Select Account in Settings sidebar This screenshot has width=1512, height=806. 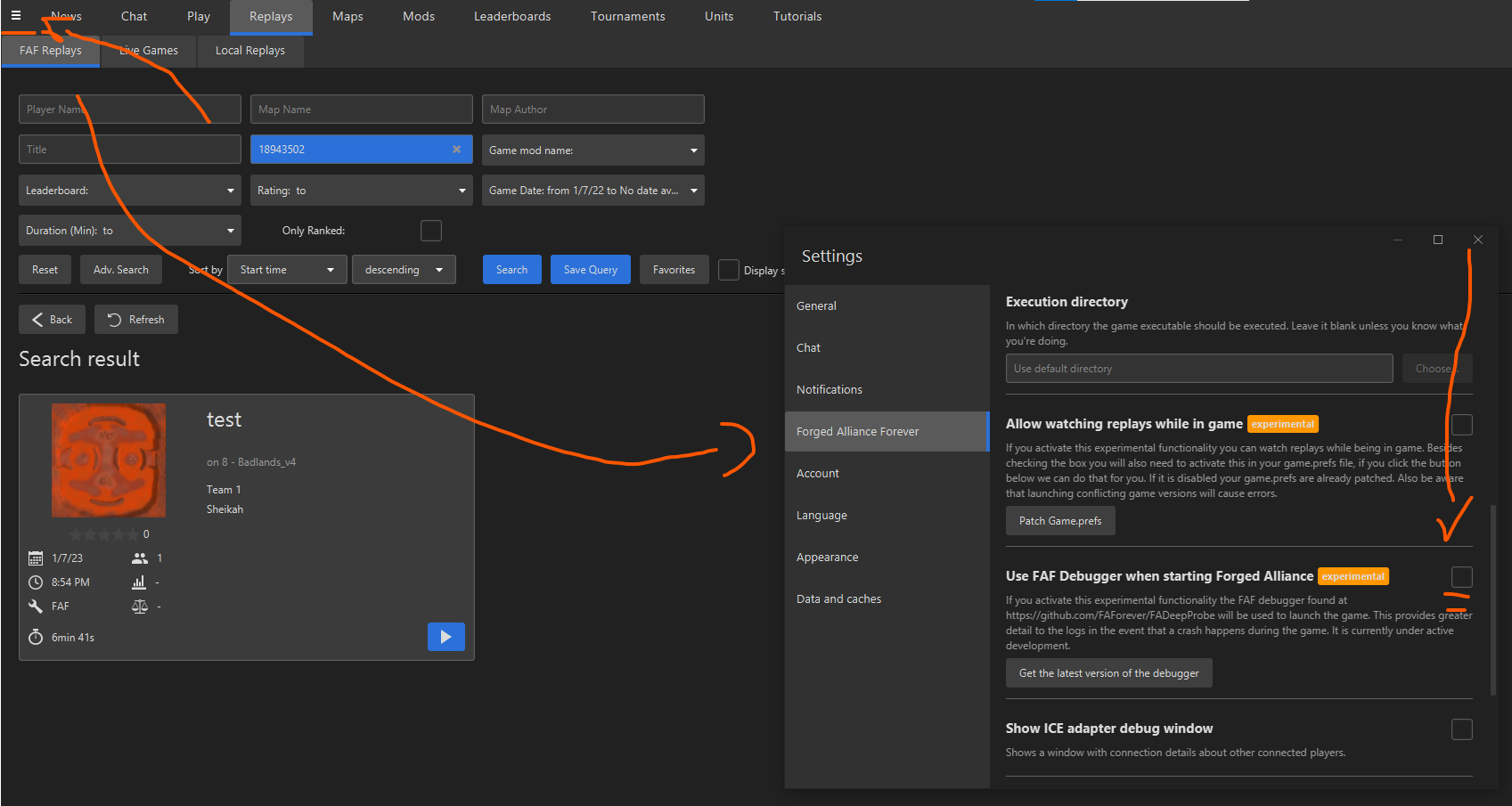pos(887,474)
